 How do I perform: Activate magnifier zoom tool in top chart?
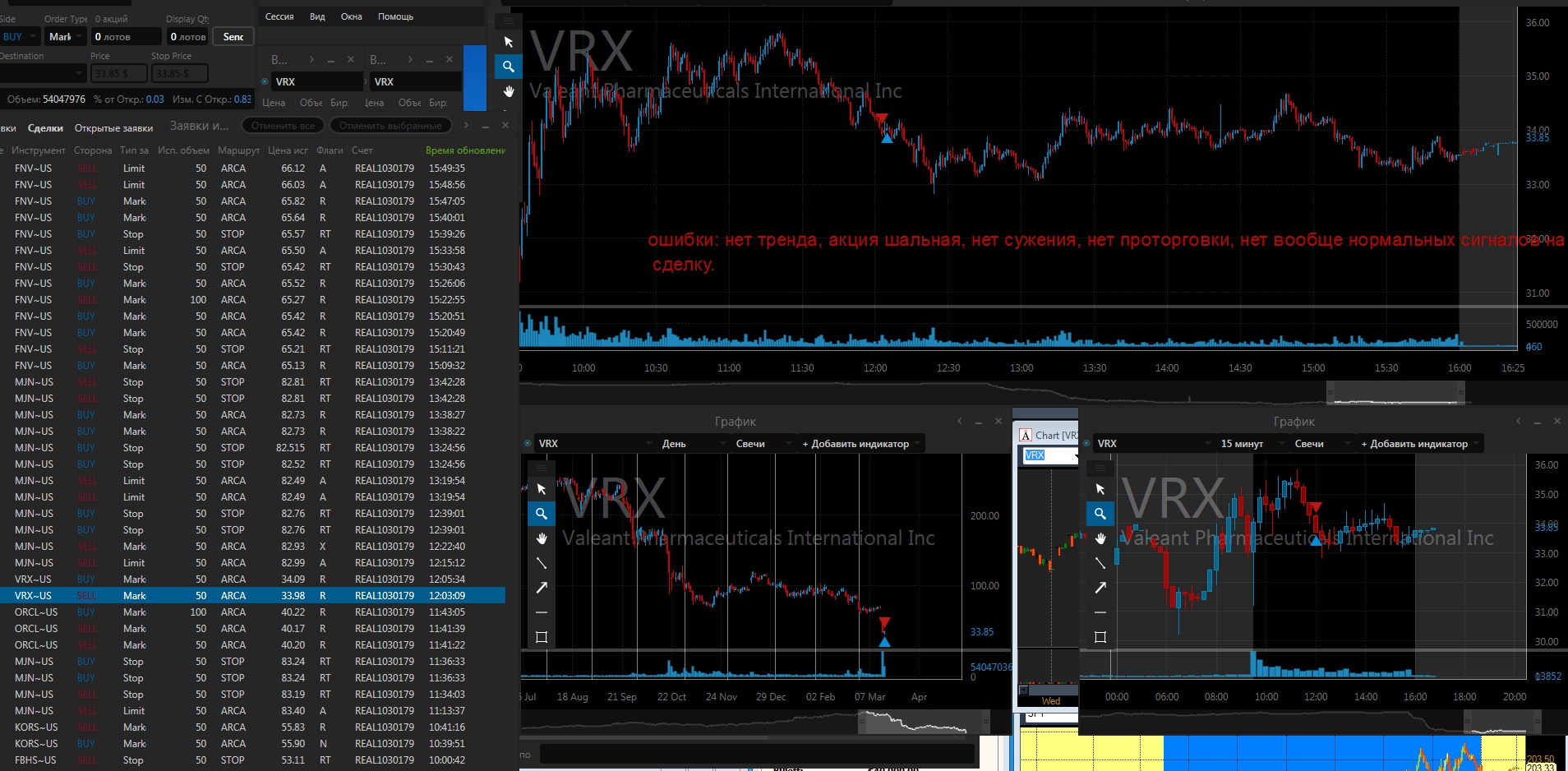[509, 67]
